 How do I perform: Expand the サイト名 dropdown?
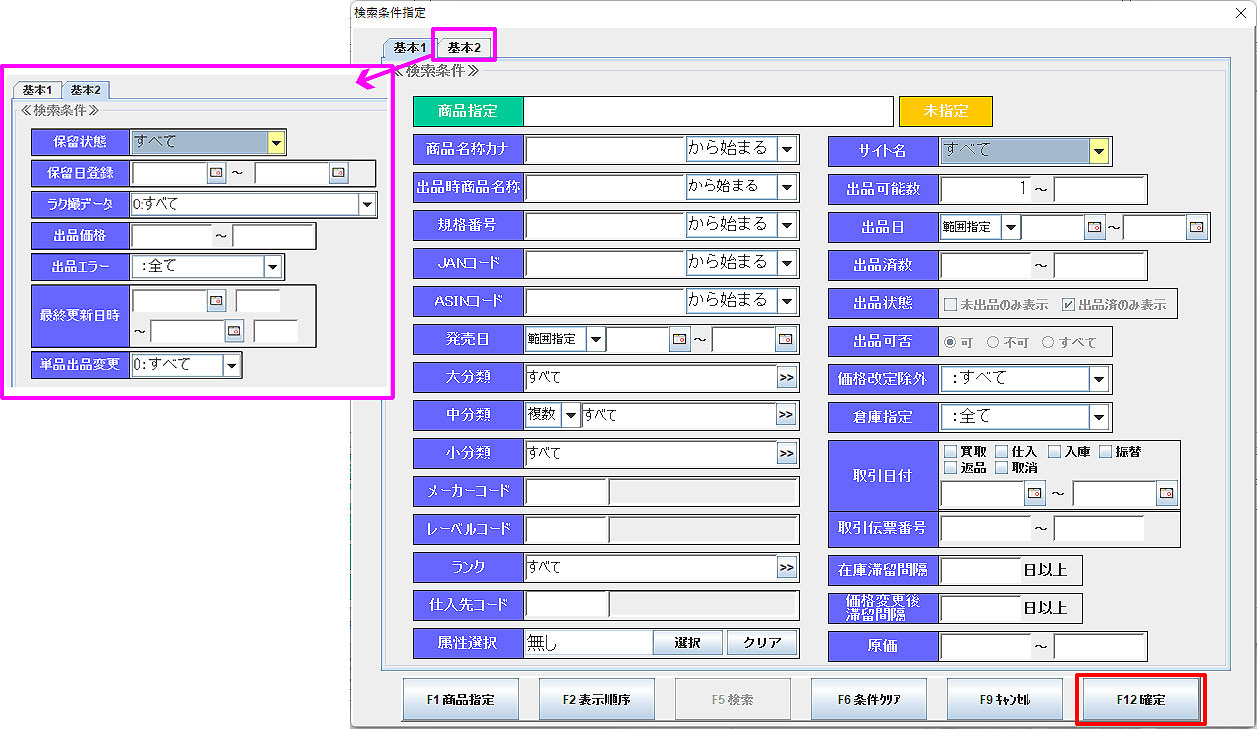pos(1099,151)
